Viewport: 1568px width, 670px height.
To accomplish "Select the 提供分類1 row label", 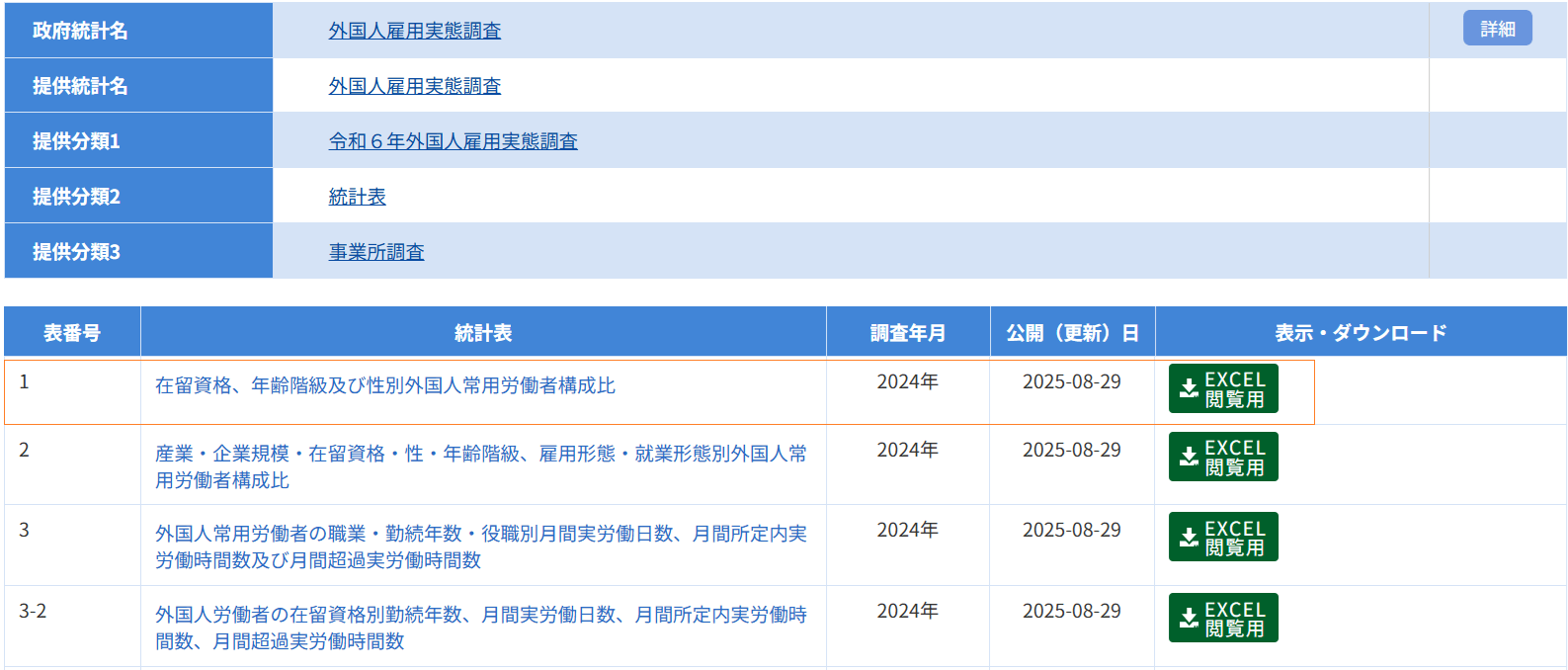I will point(76,141).
